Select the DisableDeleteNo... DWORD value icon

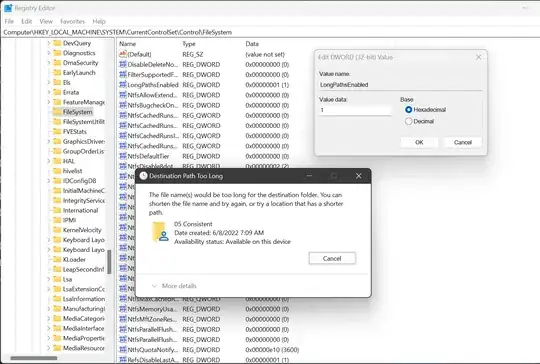[x=123, y=64]
